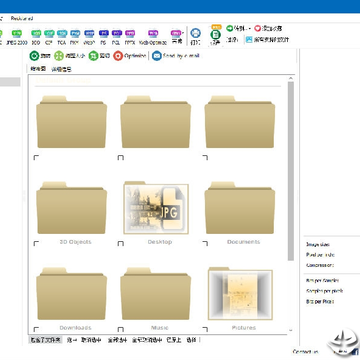Click the Samples per pixel label
The width and height of the screenshot is (360, 360).
click(324, 291)
